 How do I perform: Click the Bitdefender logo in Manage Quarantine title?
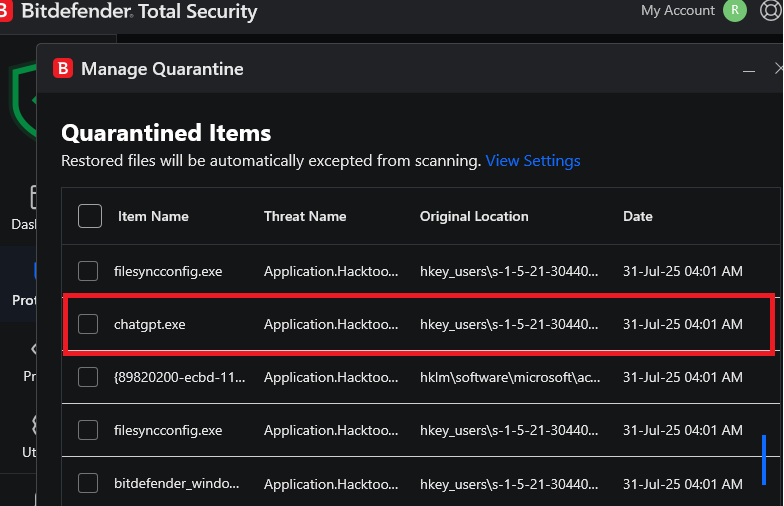click(x=63, y=68)
